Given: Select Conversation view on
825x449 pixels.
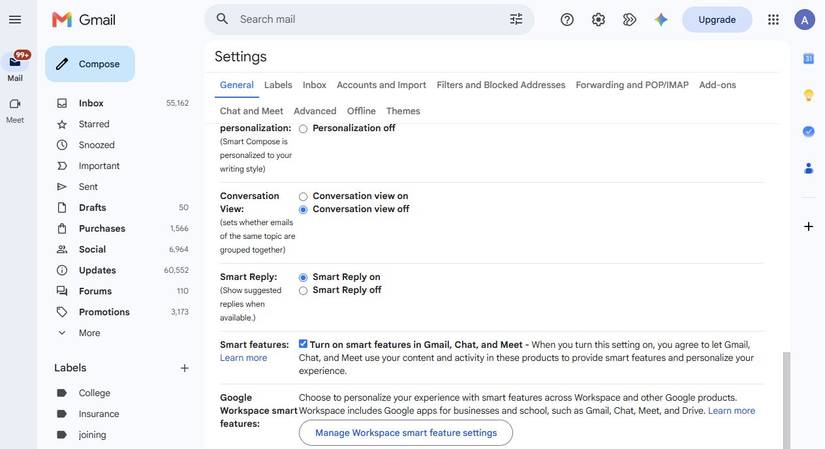Looking at the screenshot, I should tap(303, 196).
